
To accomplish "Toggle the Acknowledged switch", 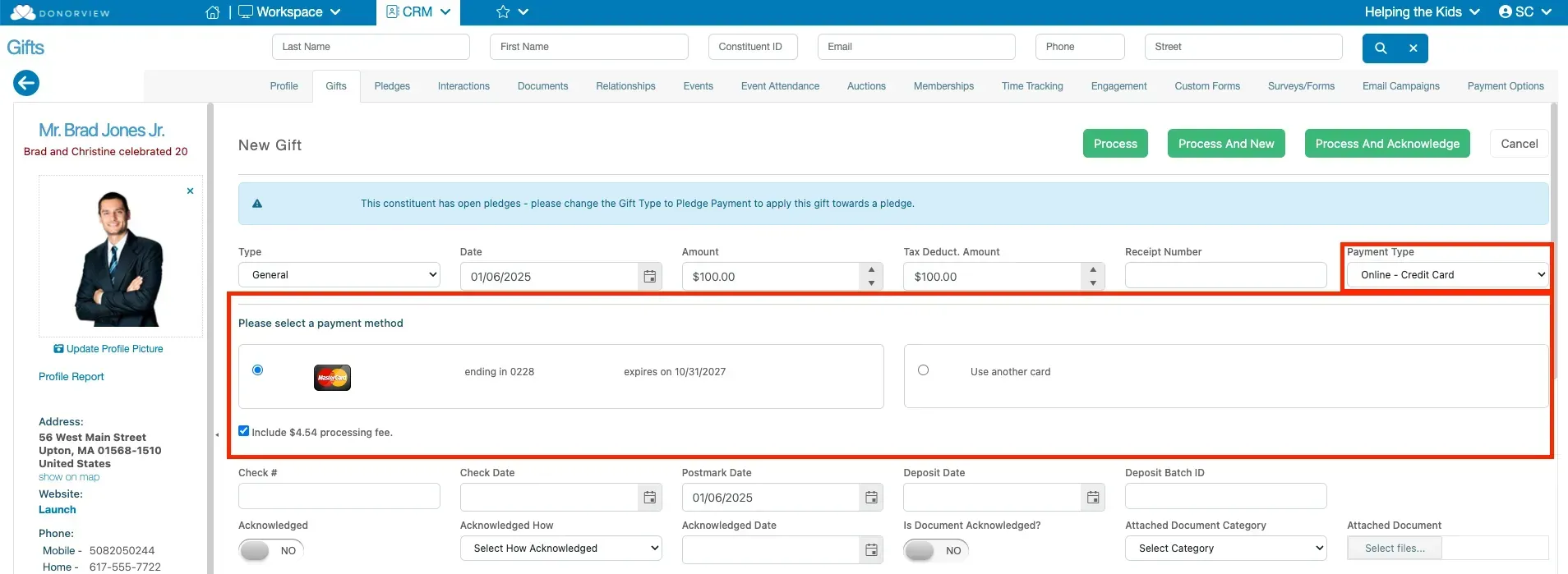I will 270,550.
